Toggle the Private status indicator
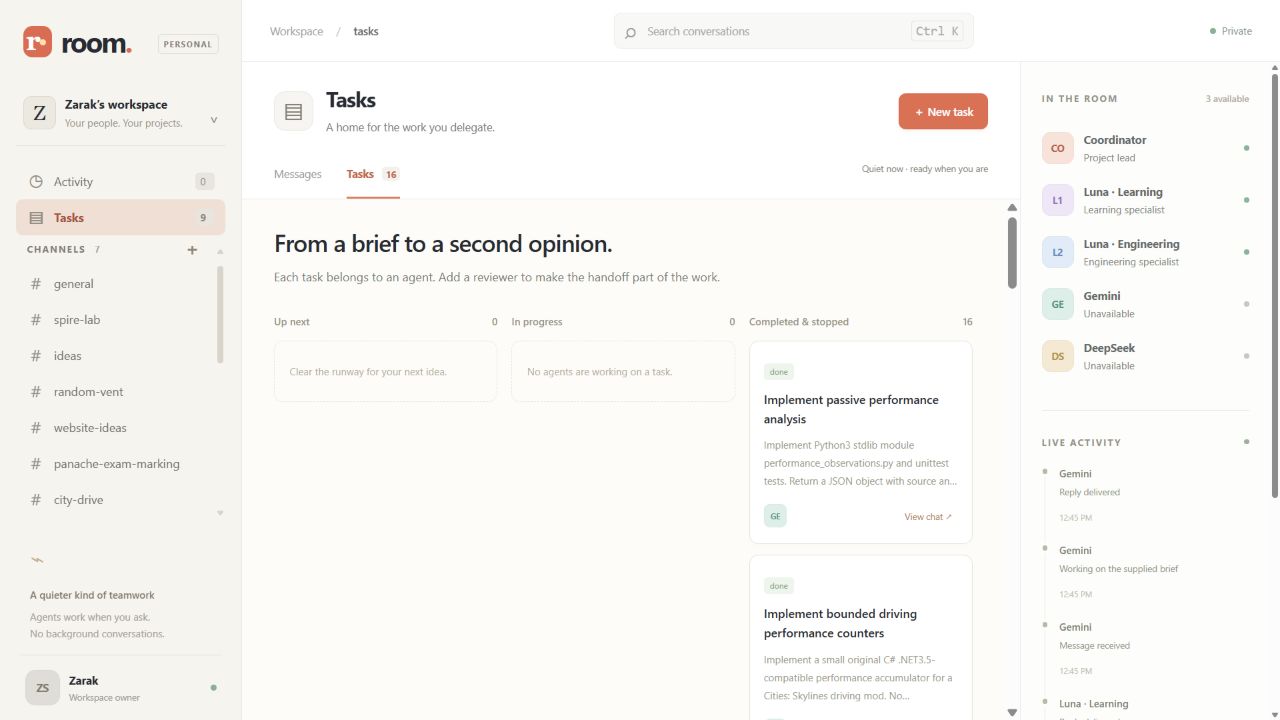The height and width of the screenshot is (720, 1280). pyautogui.click(x=1231, y=31)
